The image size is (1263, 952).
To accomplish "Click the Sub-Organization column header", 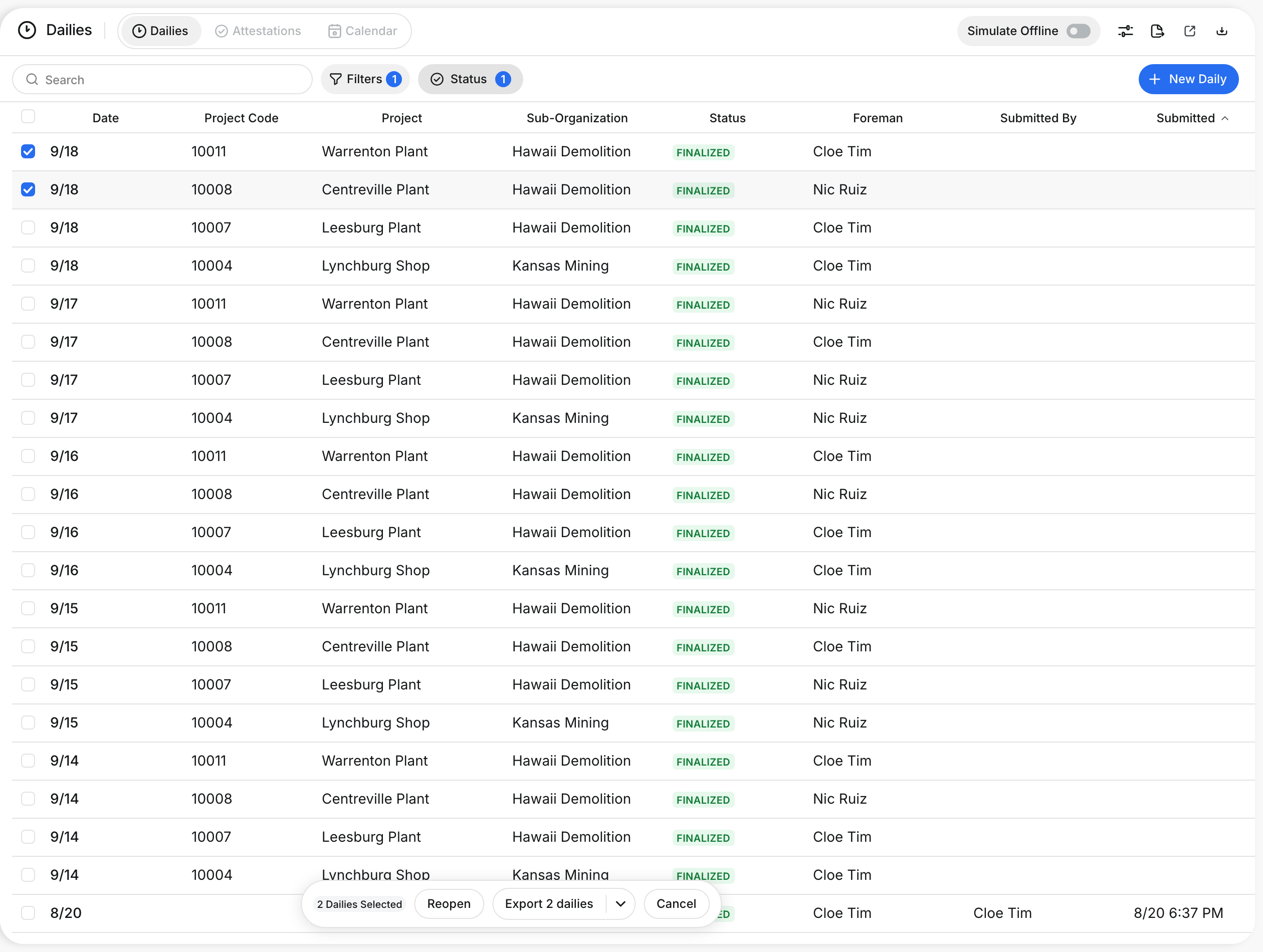I will [577, 118].
